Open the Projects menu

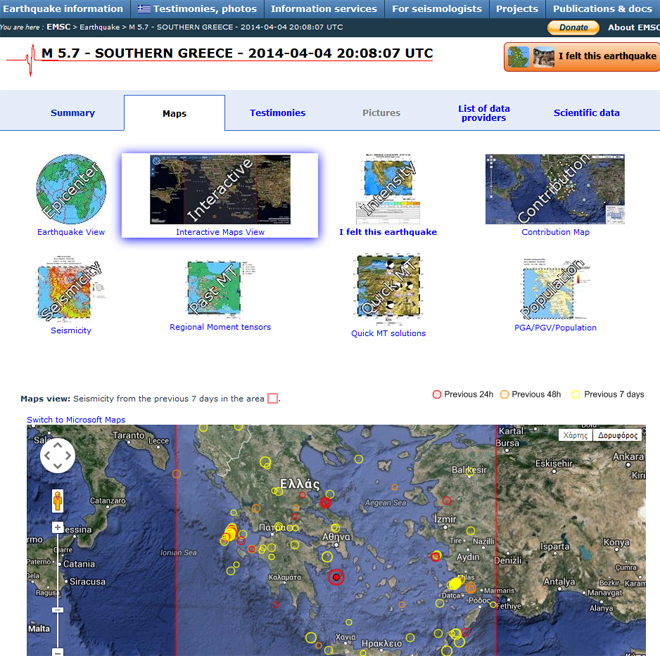coord(517,9)
